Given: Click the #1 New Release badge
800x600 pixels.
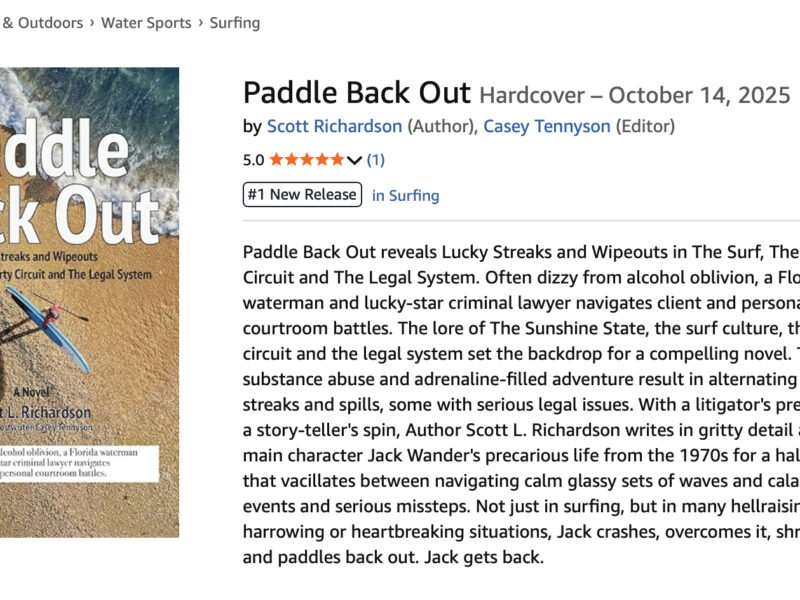Looking at the screenshot, I should click(302, 194).
